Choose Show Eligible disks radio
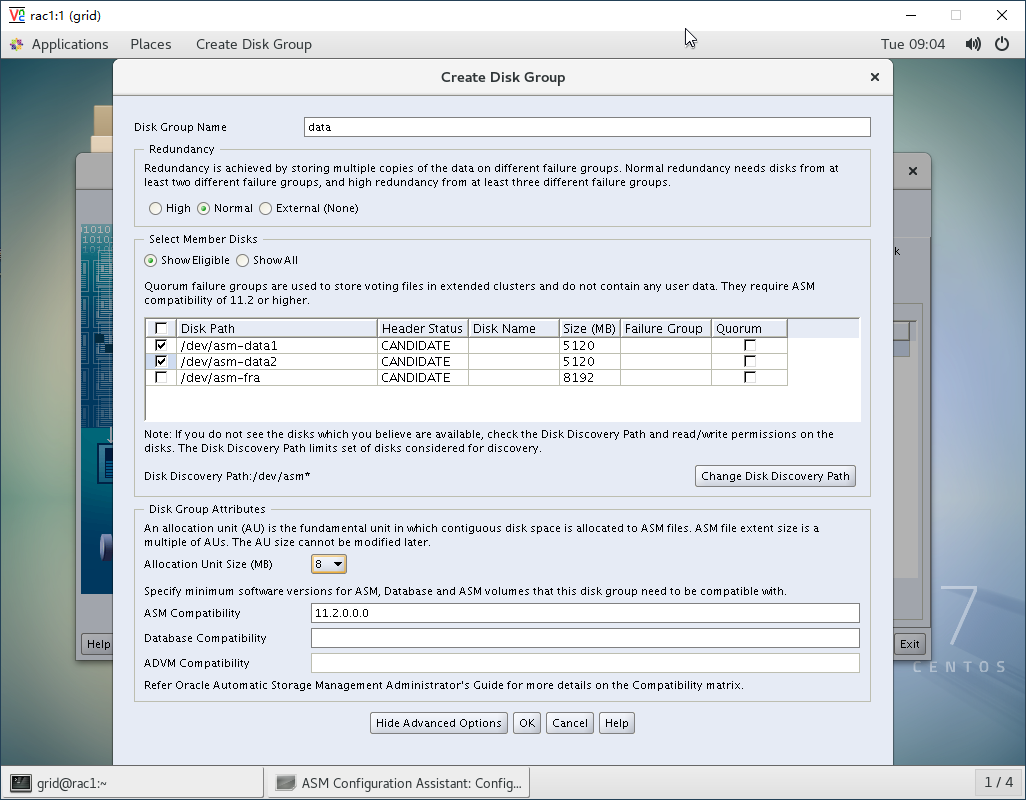This screenshot has width=1026, height=800. (x=150, y=260)
